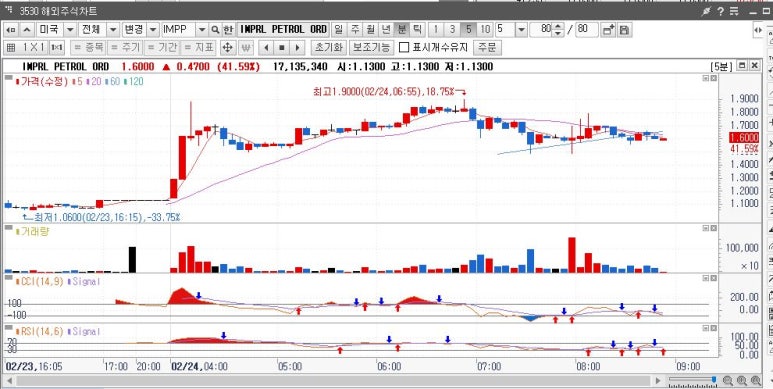Image resolution: width=773 pixels, height=389 pixels.
Task: Open the 변경 dropdown arrow
Action: pos(154,30)
